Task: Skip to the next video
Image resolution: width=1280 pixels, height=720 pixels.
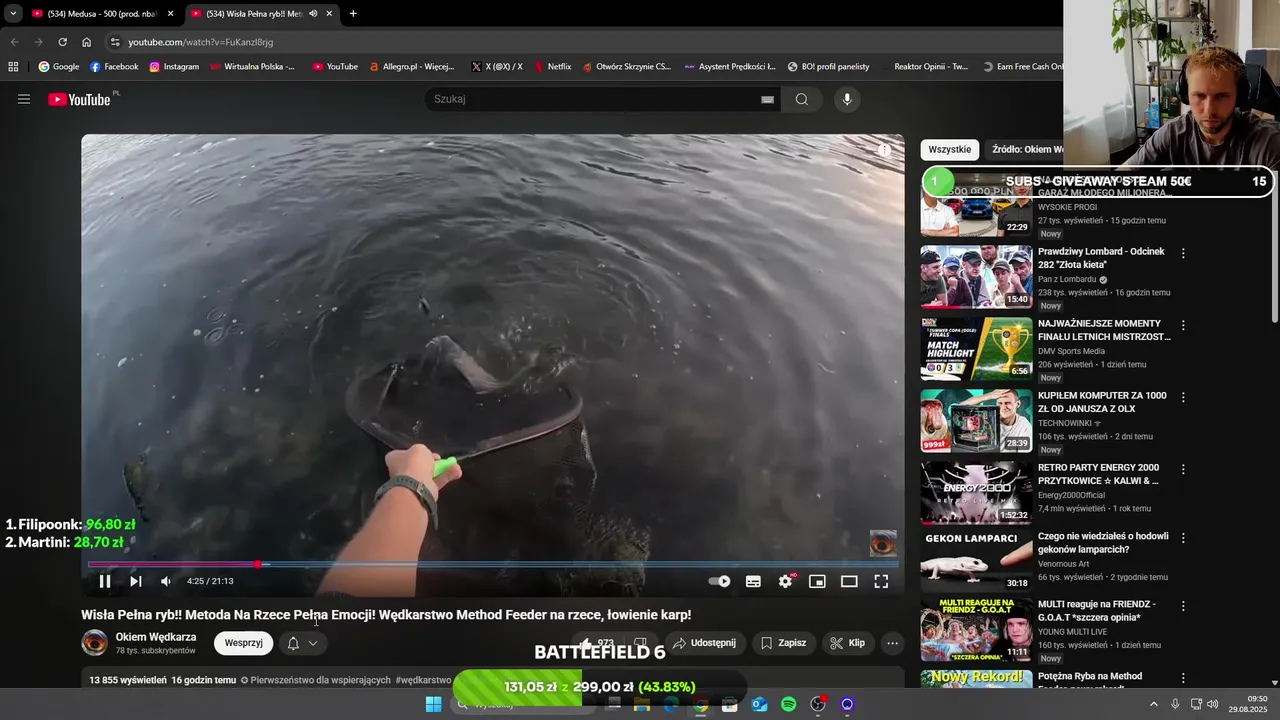Action: point(136,581)
